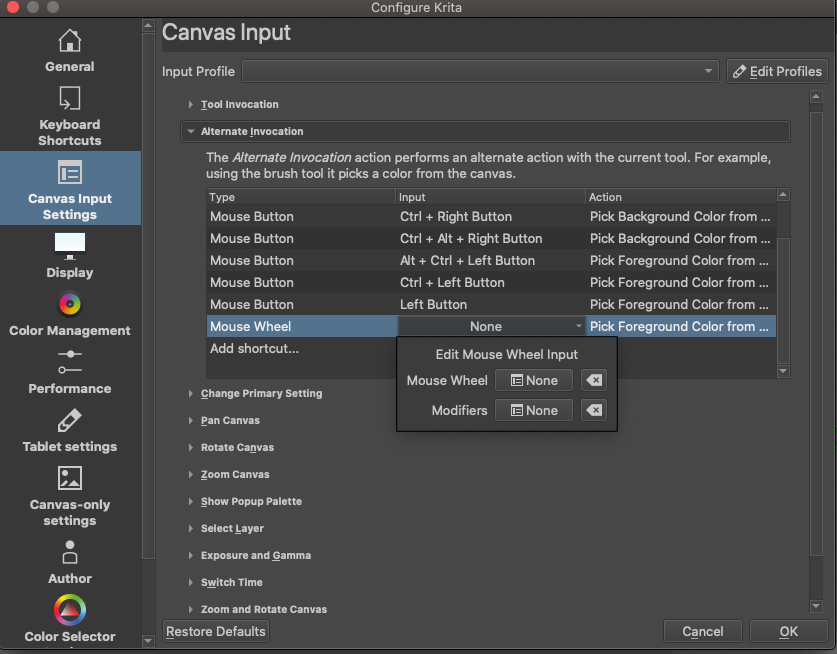Open the Keyboard Shortcuts page
The height and width of the screenshot is (654, 837).
click(x=69, y=112)
